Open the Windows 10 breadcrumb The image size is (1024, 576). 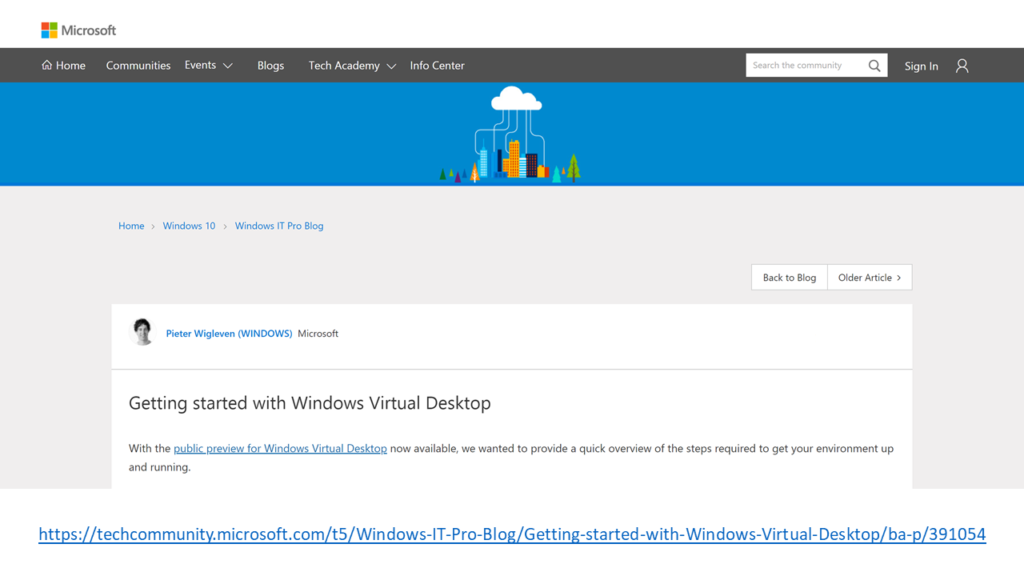(189, 225)
